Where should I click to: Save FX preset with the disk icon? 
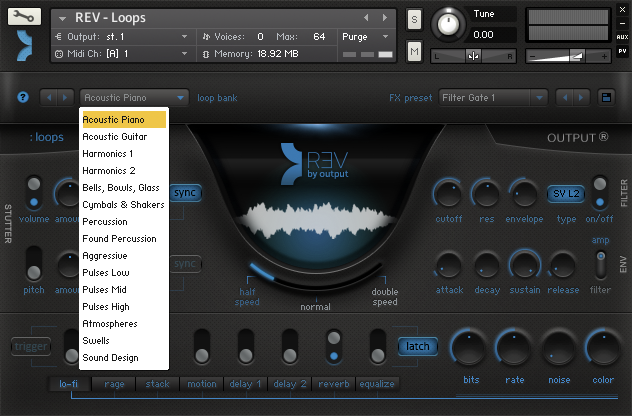pyautogui.click(x=606, y=98)
